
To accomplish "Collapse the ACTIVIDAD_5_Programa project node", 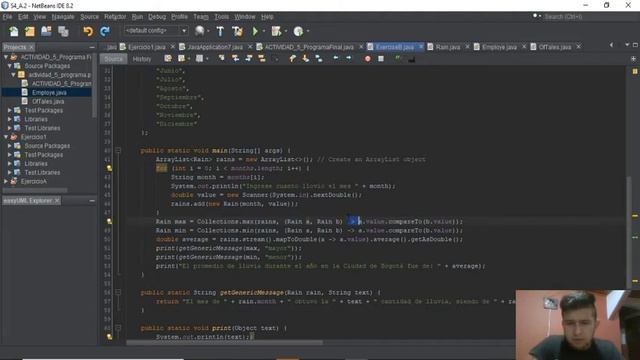I will [6, 57].
